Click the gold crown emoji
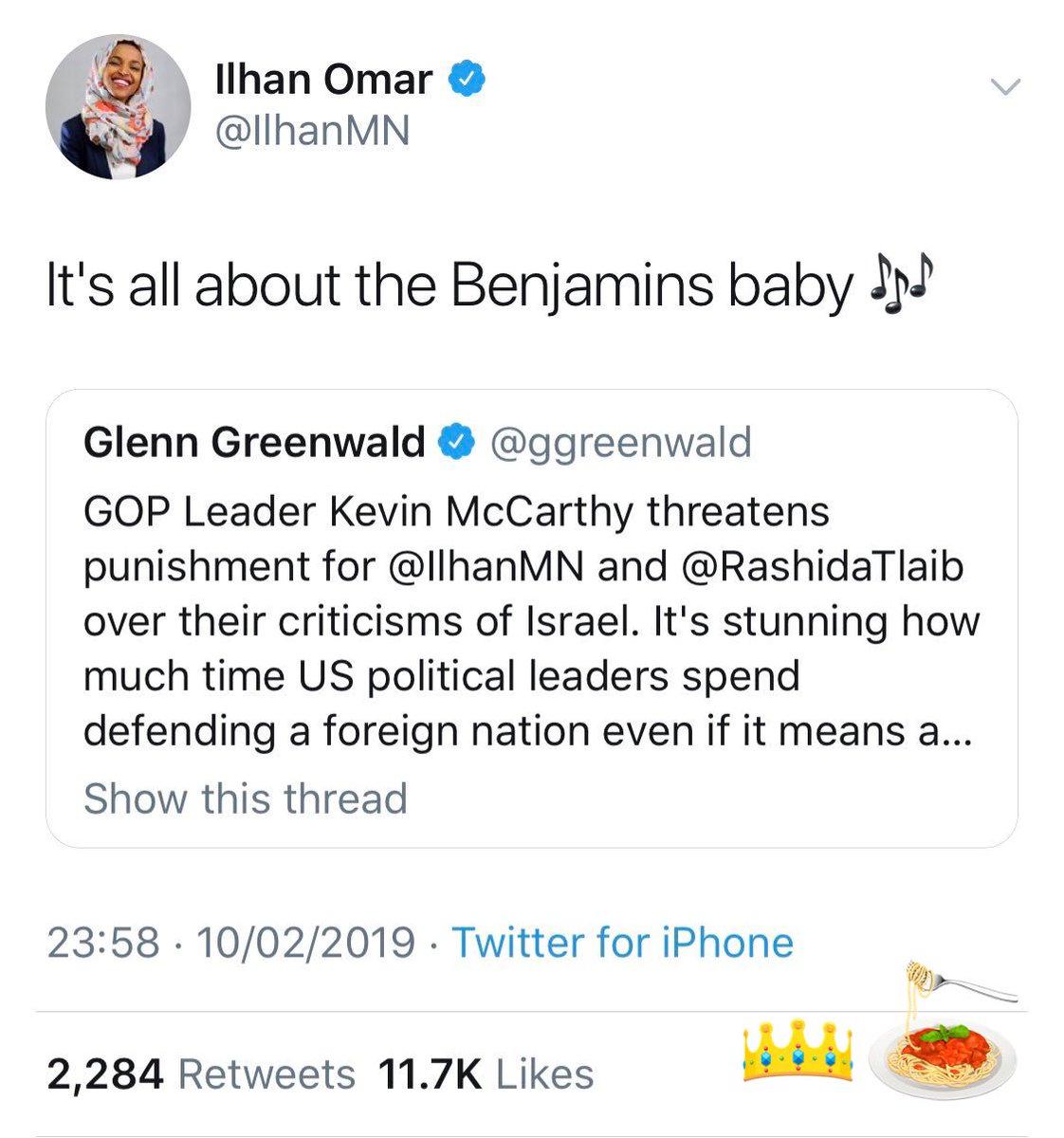 (798, 1051)
